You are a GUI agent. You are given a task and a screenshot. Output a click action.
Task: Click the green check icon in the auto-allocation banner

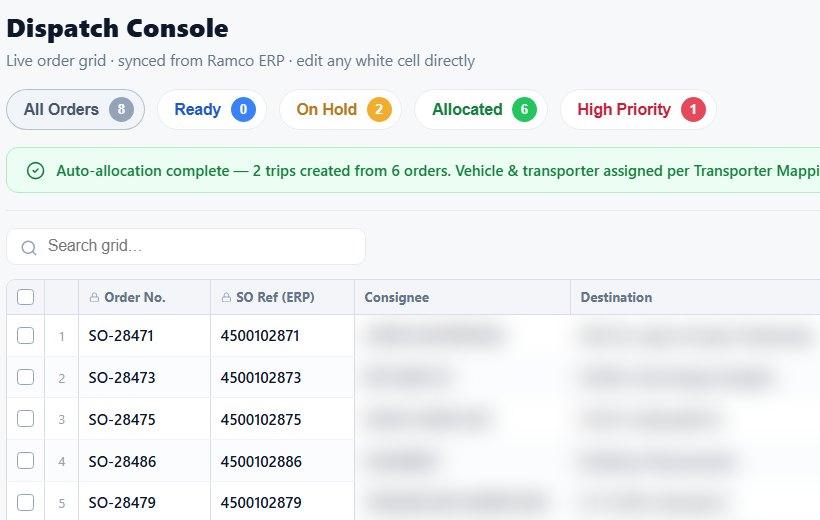coord(35,171)
